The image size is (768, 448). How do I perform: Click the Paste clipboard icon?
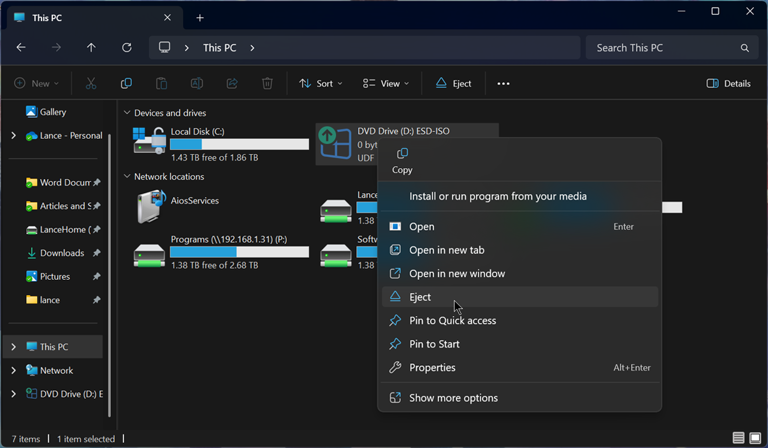point(161,83)
